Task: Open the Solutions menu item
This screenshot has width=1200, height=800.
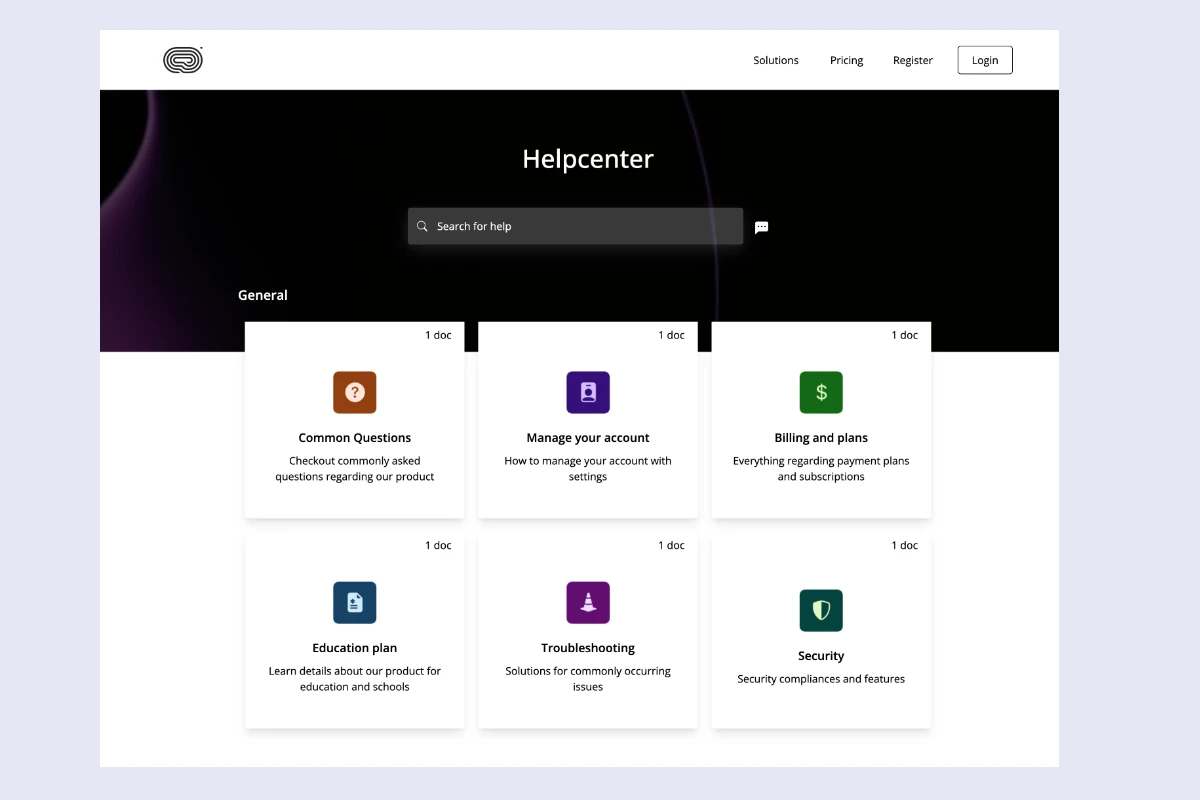Action: pos(776,60)
